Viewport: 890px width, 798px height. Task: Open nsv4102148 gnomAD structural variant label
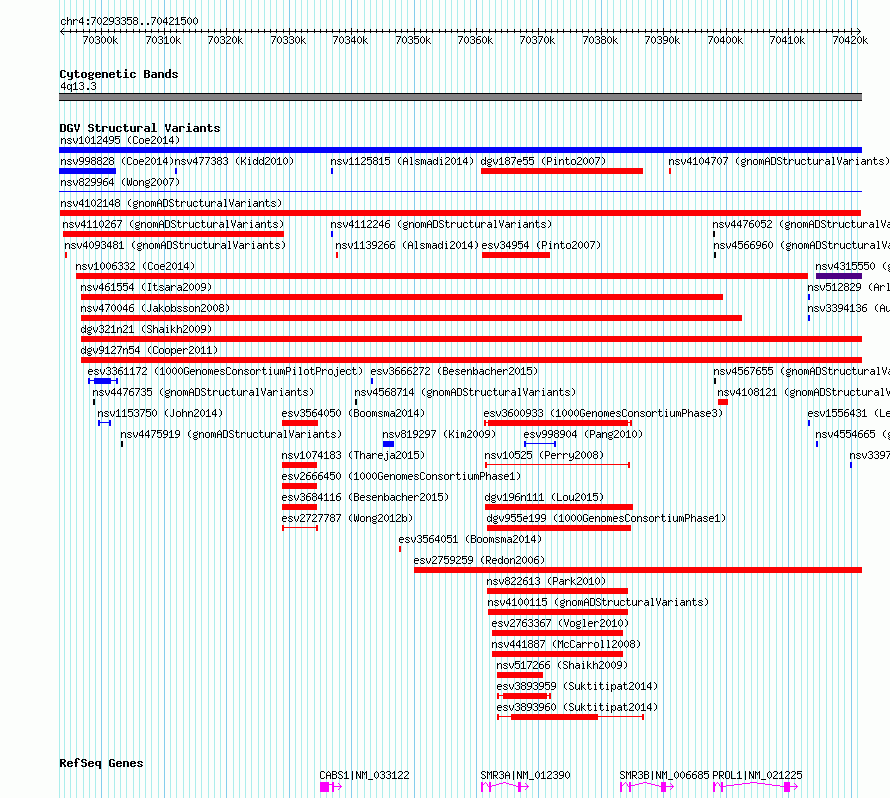click(x=171, y=203)
